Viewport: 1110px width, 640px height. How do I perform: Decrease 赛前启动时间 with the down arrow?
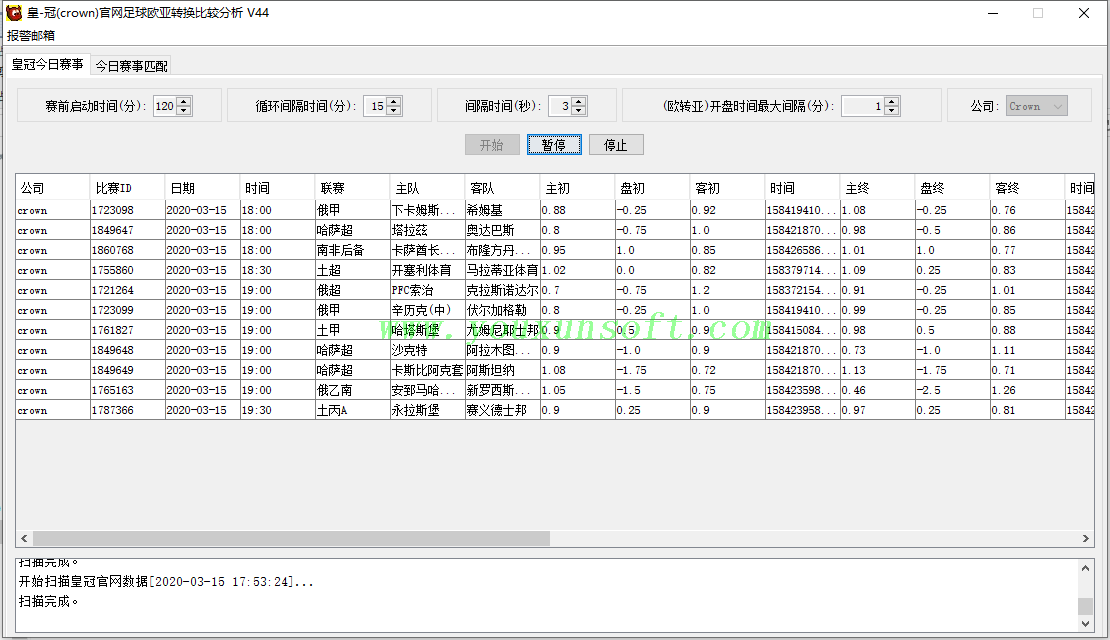click(x=184, y=110)
